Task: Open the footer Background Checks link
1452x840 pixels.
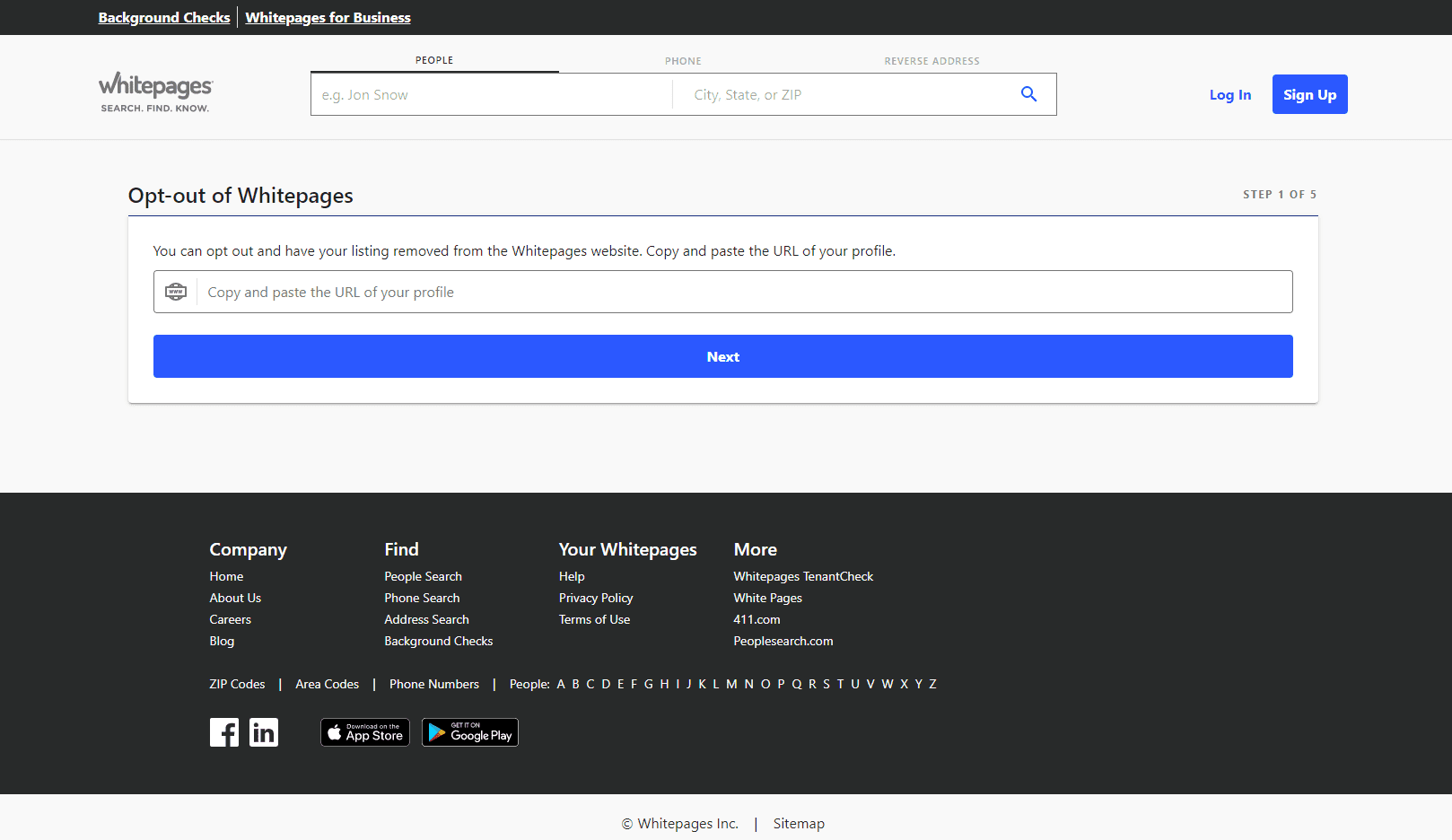Action: coord(438,641)
